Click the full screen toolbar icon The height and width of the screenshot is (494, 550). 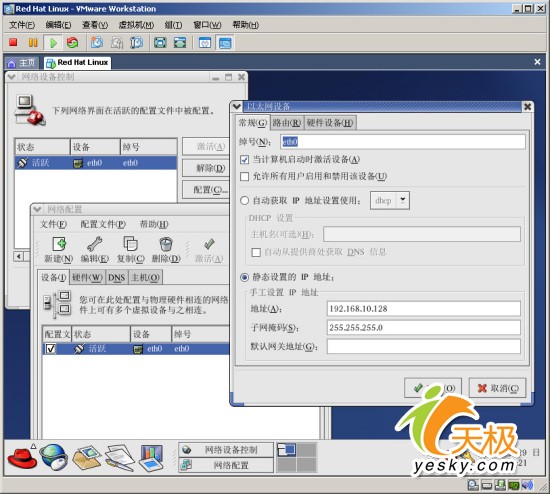[160, 42]
